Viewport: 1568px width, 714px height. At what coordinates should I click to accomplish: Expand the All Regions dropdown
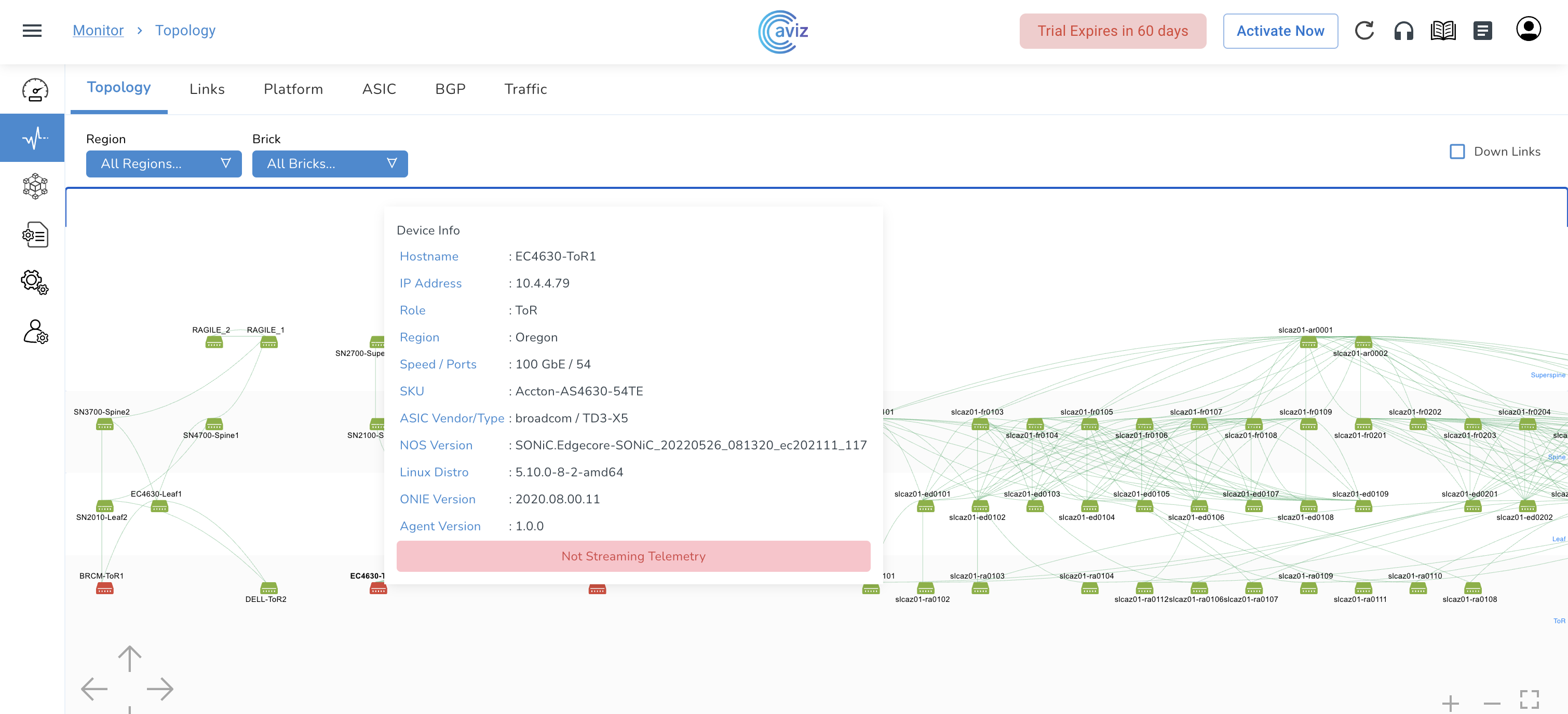[x=164, y=163]
